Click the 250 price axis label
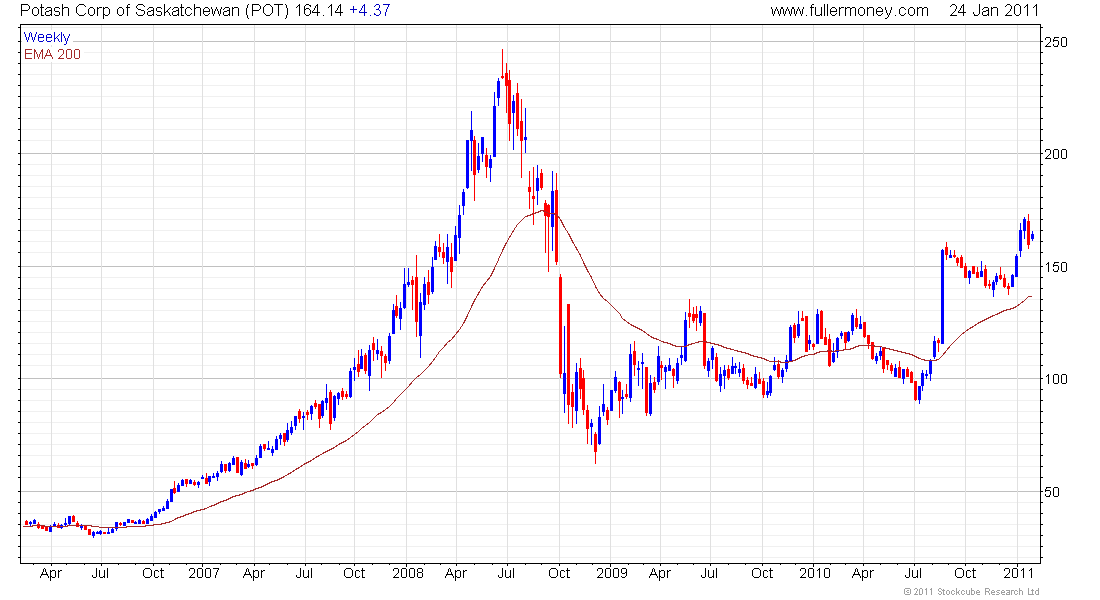The width and height of the screenshot is (1100, 600). coord(1056,42)
